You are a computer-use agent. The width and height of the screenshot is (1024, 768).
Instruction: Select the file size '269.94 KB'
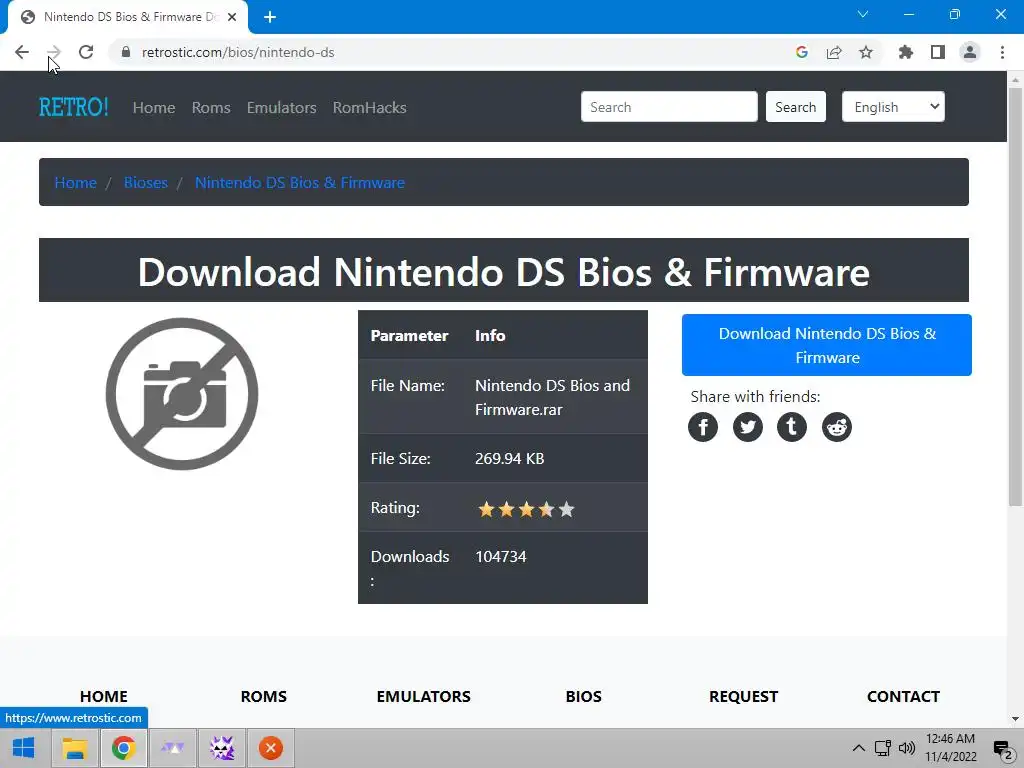[509, 458]
